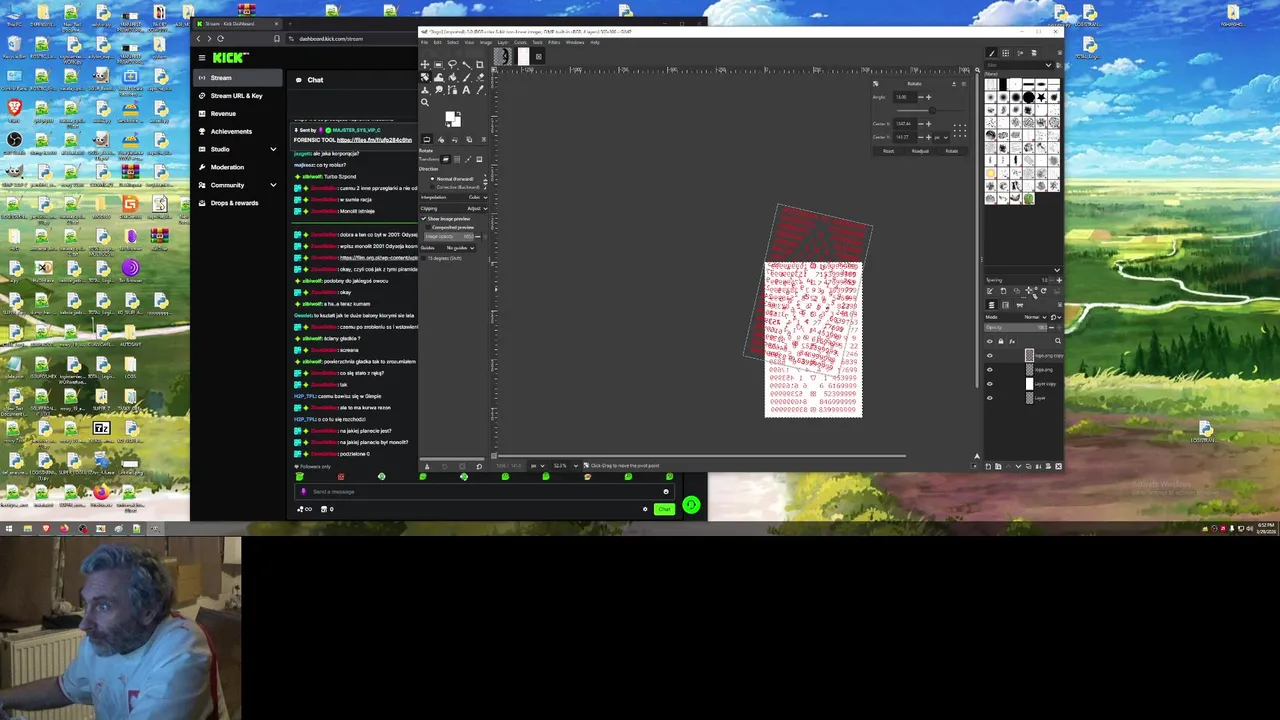Select the Fuzzy Select wand tool

pyautogui.click(x=467, y=64)
